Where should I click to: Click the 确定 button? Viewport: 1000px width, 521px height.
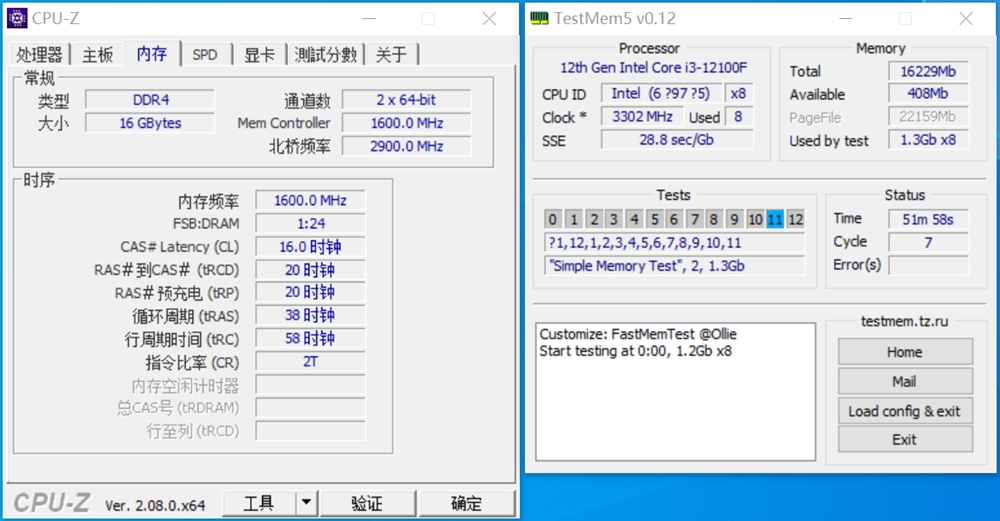click(467, 503)
